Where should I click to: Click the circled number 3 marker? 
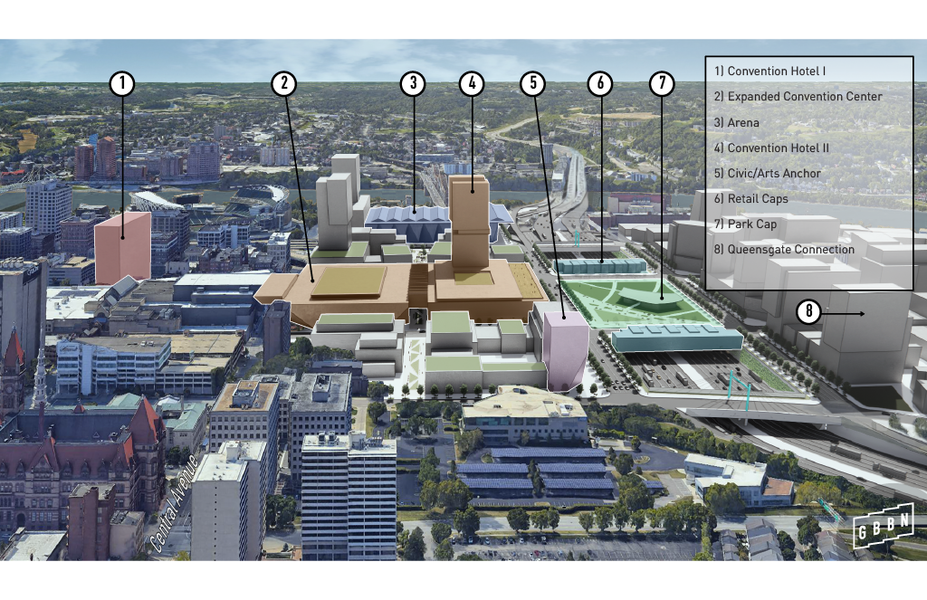413,83
